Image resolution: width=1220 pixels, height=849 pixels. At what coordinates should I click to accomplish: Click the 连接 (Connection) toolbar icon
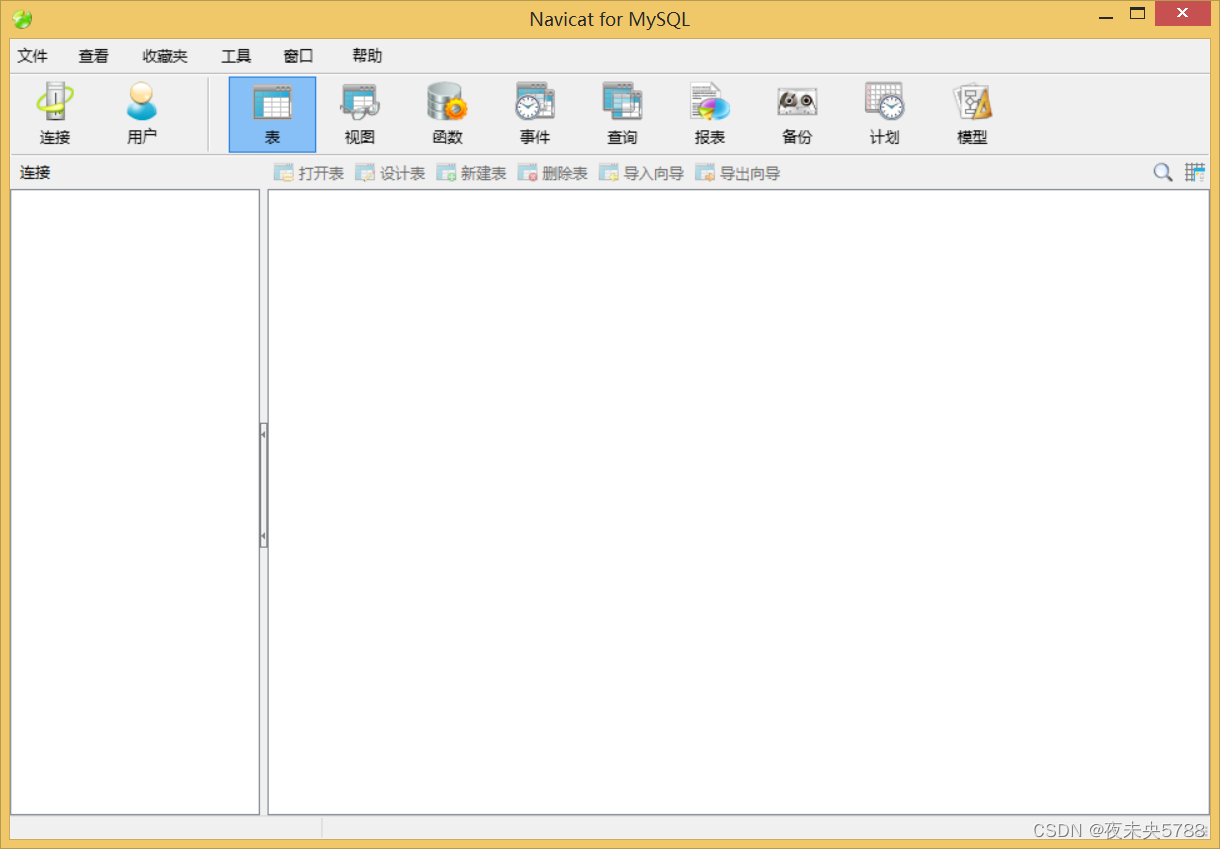[x=55, y=114]
